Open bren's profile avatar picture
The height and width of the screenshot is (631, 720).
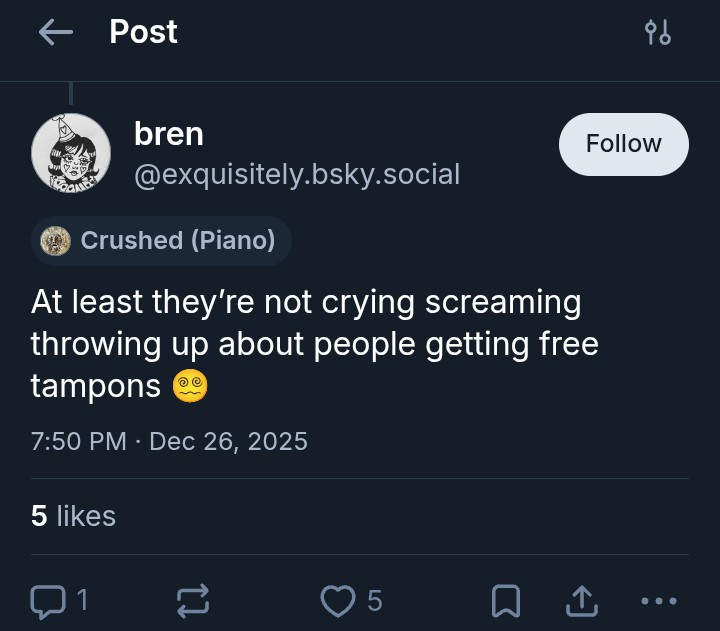(x=71, y=152)
